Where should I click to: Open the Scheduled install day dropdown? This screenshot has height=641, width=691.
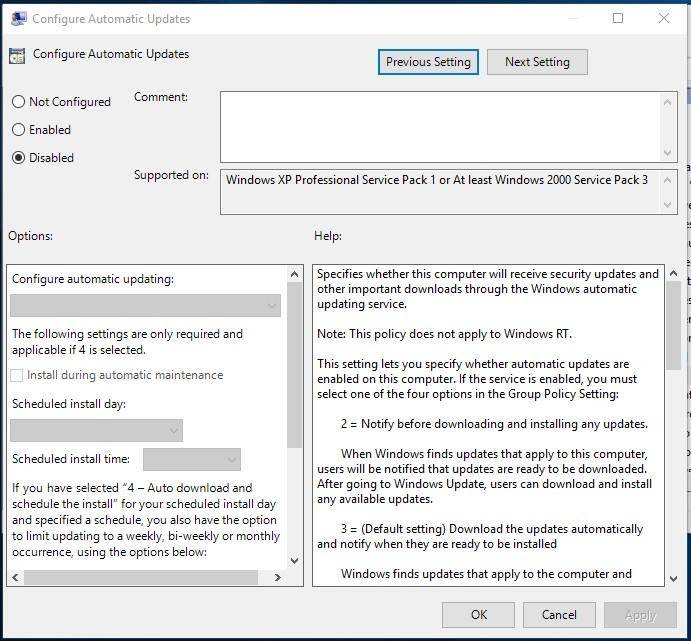(x=97, y=430)
